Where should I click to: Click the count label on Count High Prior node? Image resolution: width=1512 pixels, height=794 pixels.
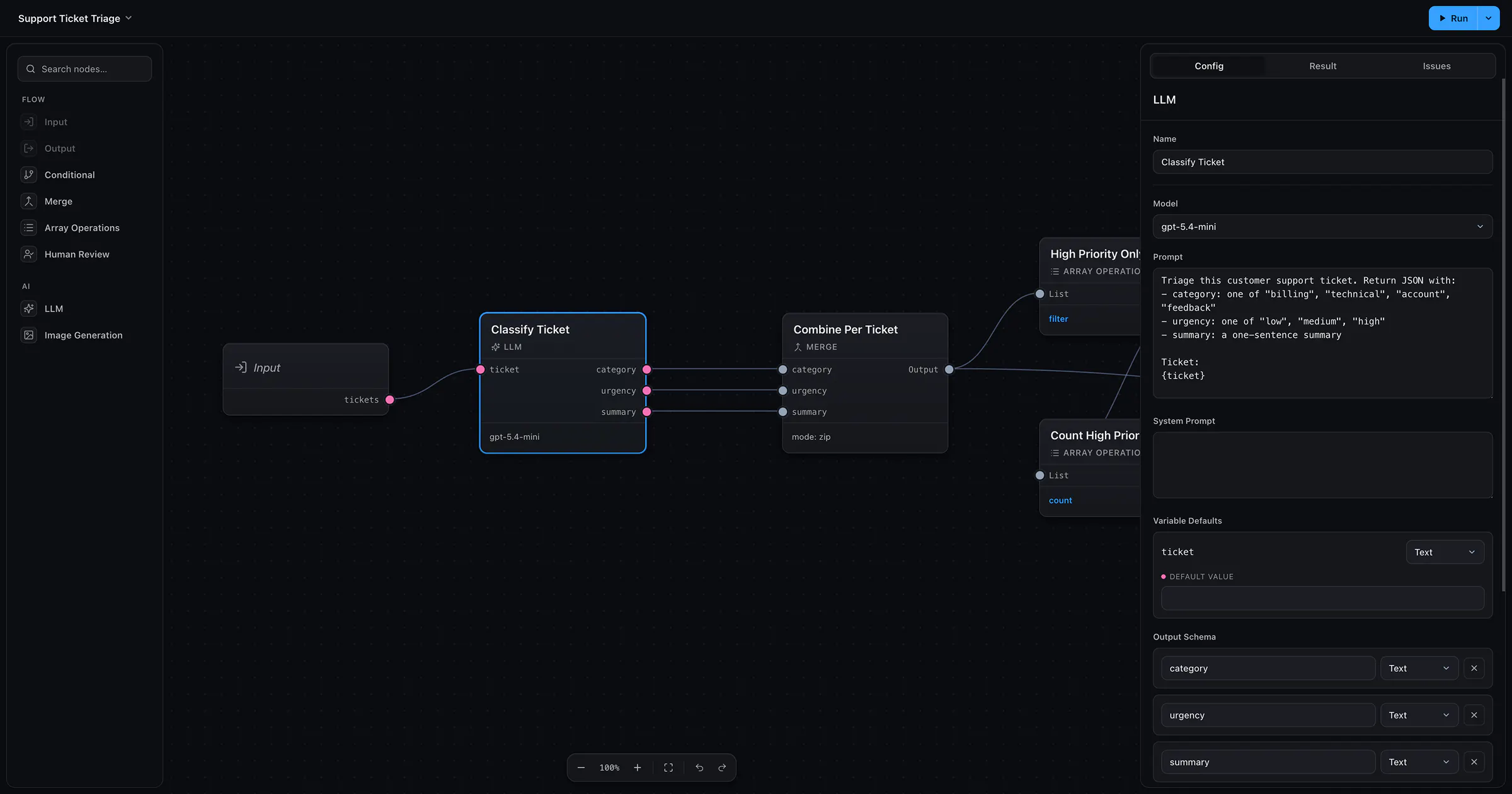coord(1060,500)
